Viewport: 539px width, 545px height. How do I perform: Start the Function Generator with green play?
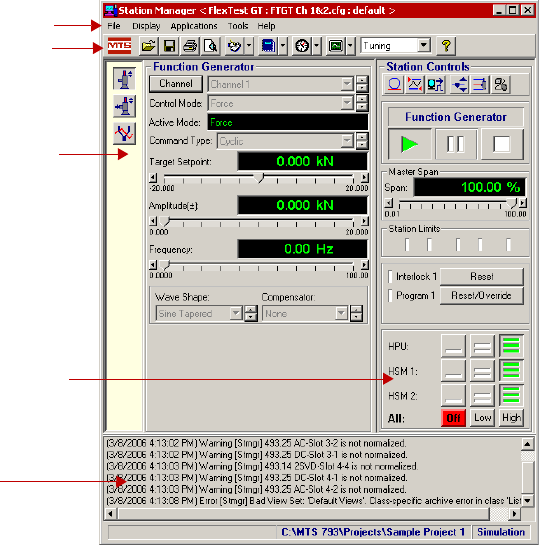point(410,144)
